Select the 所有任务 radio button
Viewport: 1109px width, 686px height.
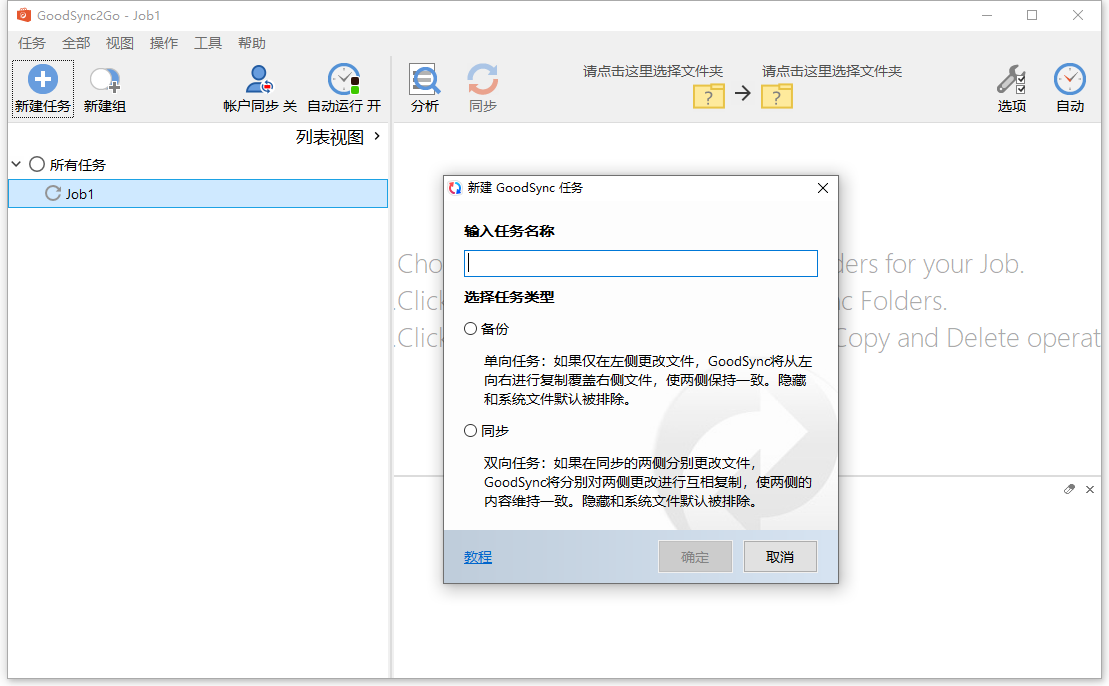[36, 164]
